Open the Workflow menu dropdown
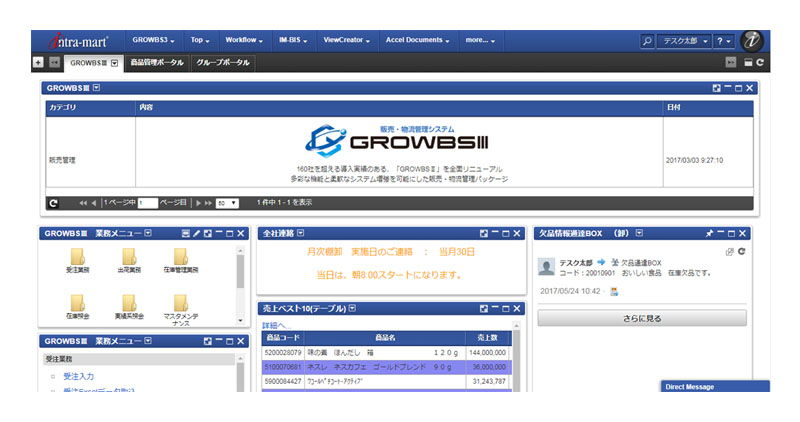Viewport: 800px width, 422px height. pyautogui.click(x=244, y=40)
